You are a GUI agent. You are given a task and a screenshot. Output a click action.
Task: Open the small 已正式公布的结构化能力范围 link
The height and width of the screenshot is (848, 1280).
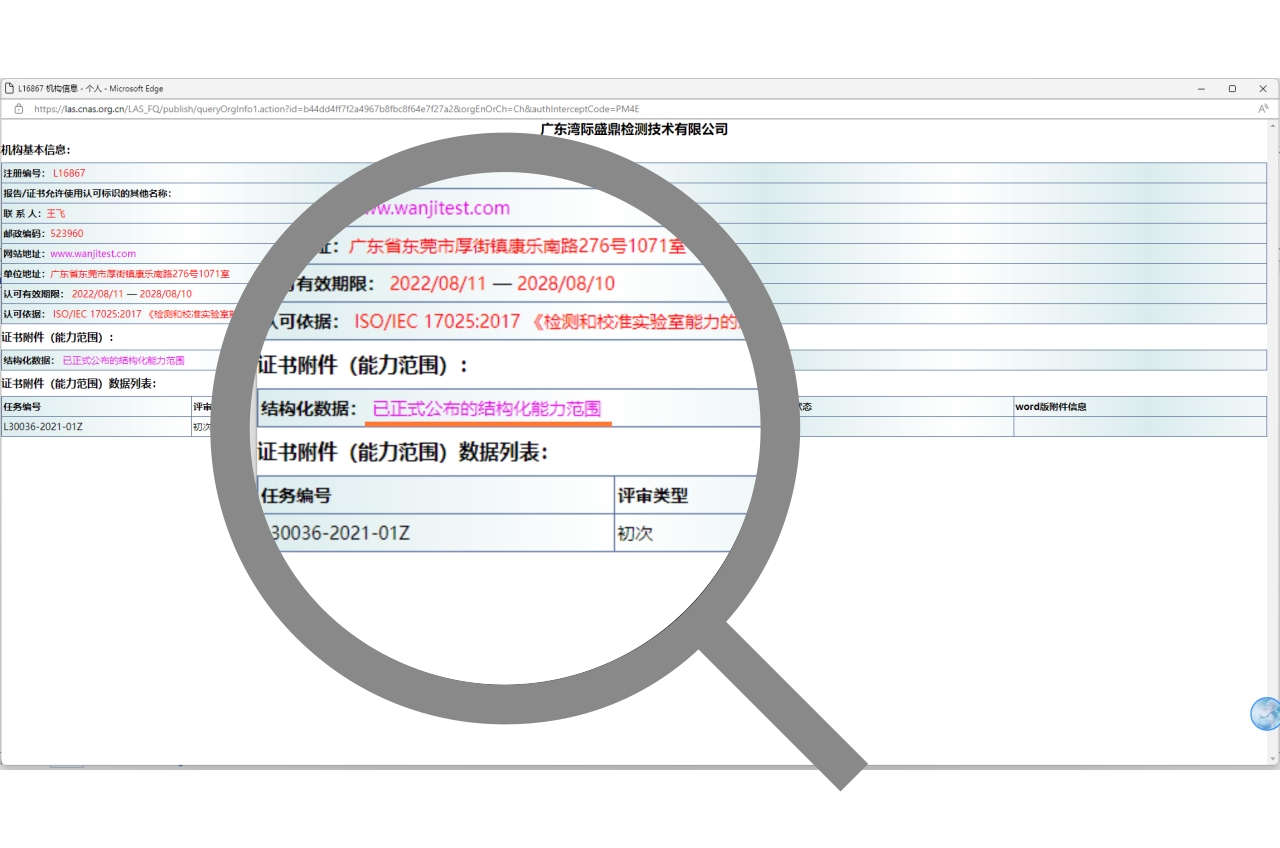(123, 360)
